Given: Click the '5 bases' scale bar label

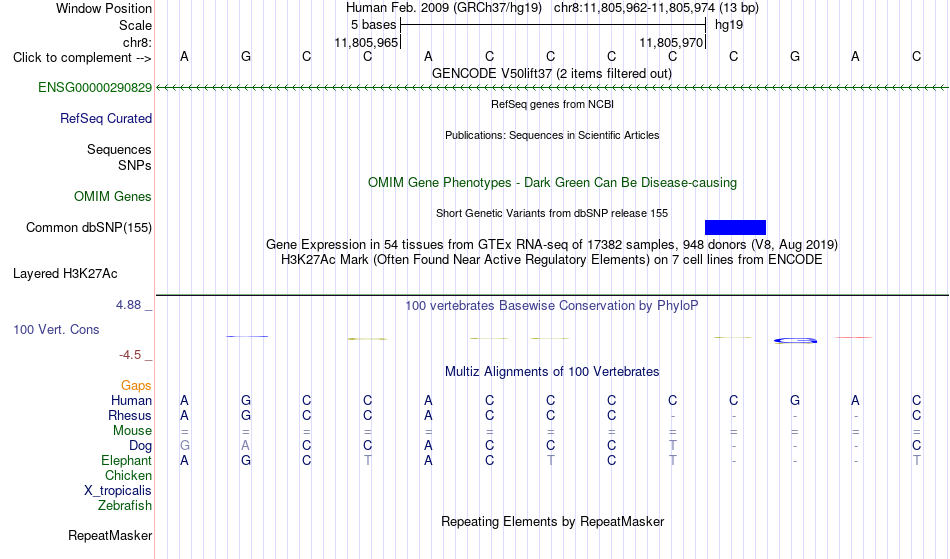Looking at the screenshot, I should 373,25.
